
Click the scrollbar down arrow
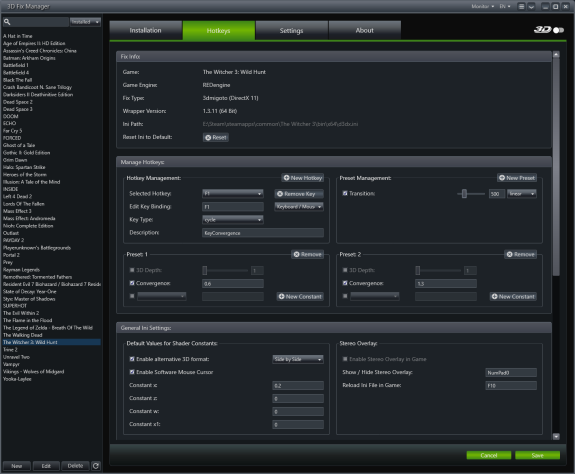click(556, 436)
